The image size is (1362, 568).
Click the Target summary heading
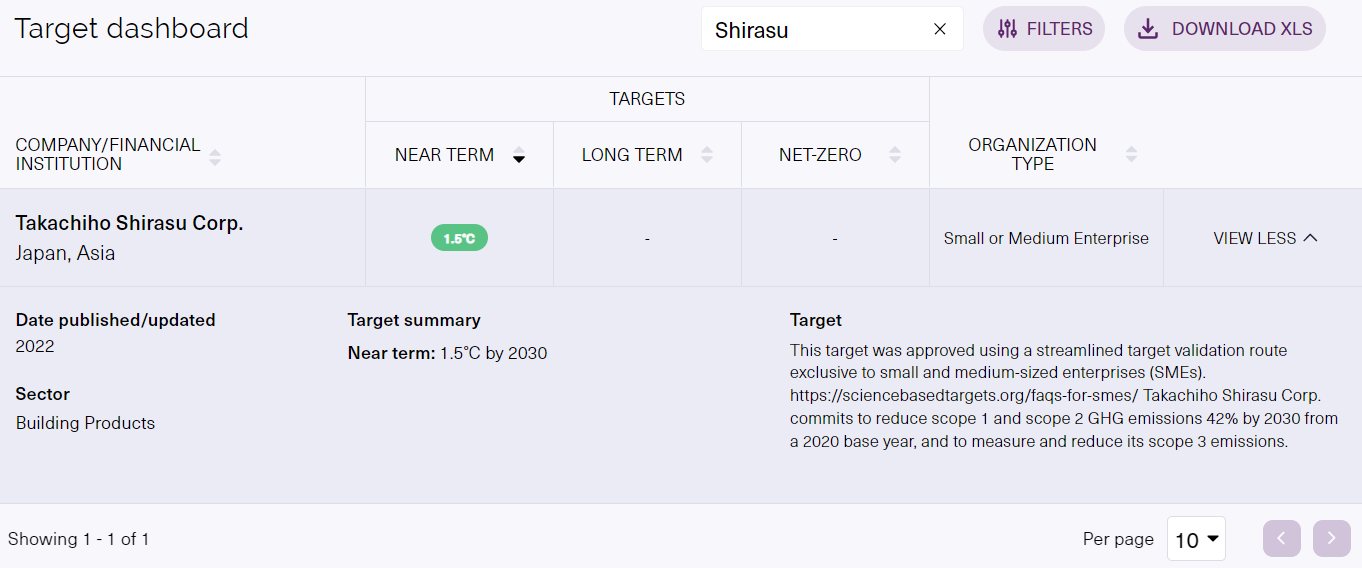coord(414,320)
